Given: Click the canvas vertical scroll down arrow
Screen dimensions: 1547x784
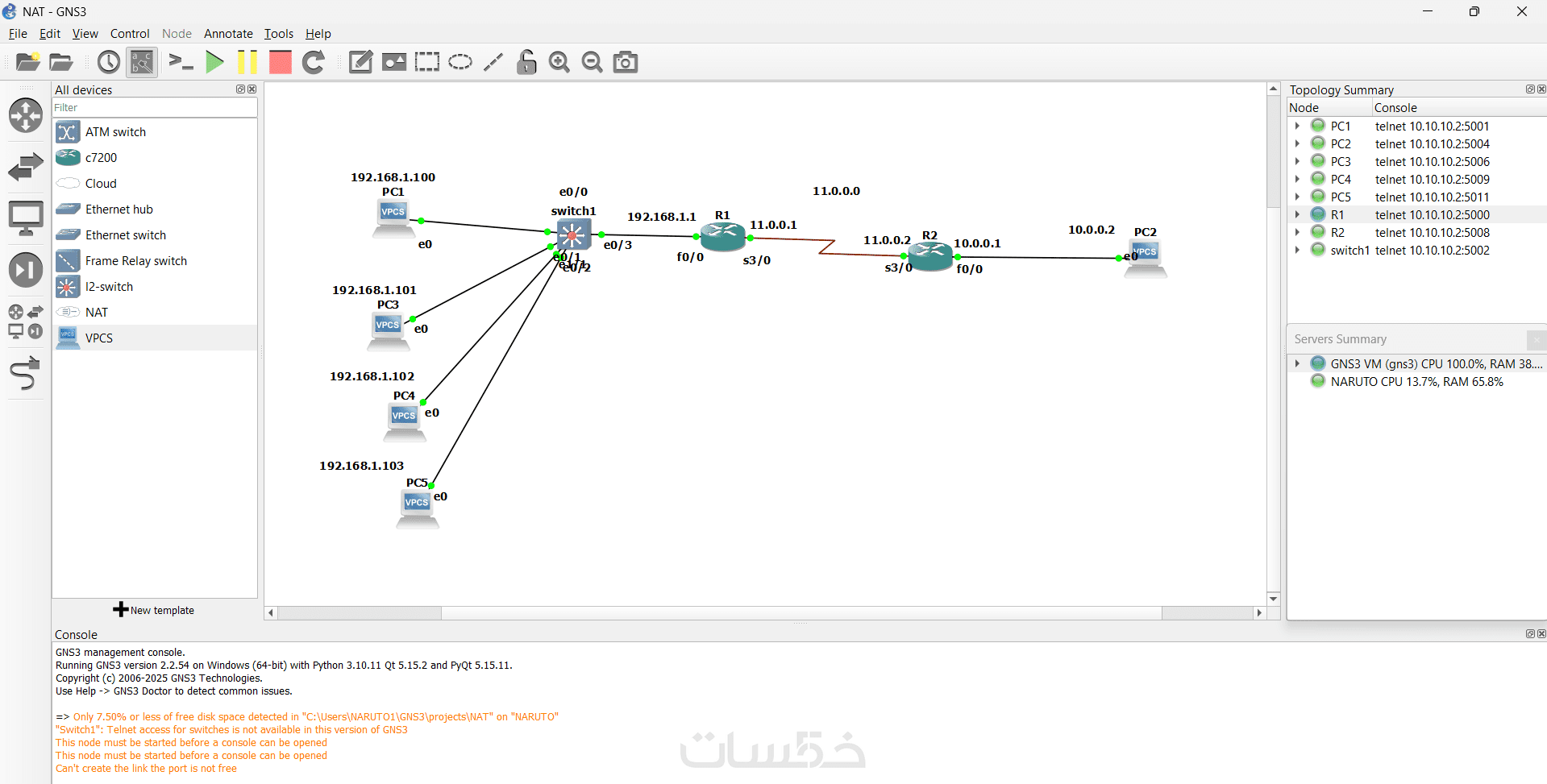Looking at the screenshot, I should point(1274,599).
